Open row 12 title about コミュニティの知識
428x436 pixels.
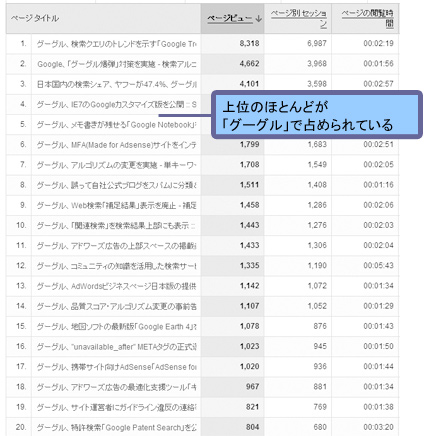pyautogui.click(x=117, y=266)
